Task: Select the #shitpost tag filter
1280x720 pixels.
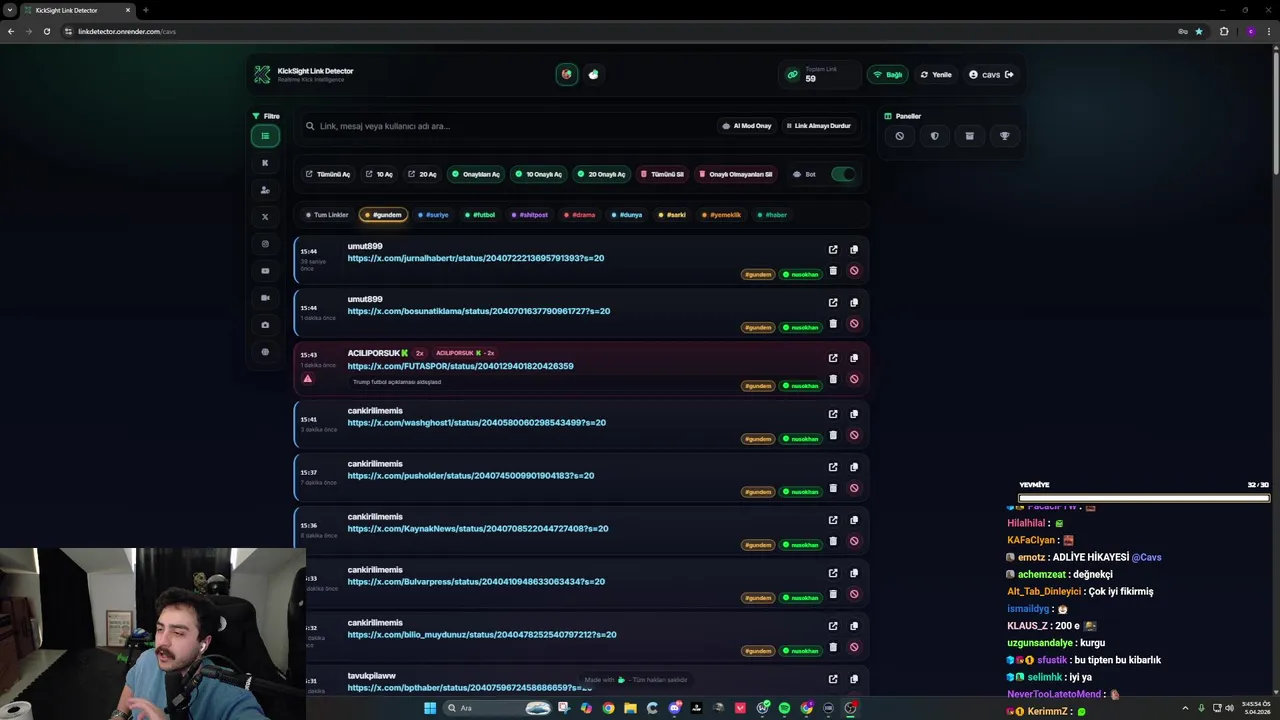Action: tap(530, 215)
